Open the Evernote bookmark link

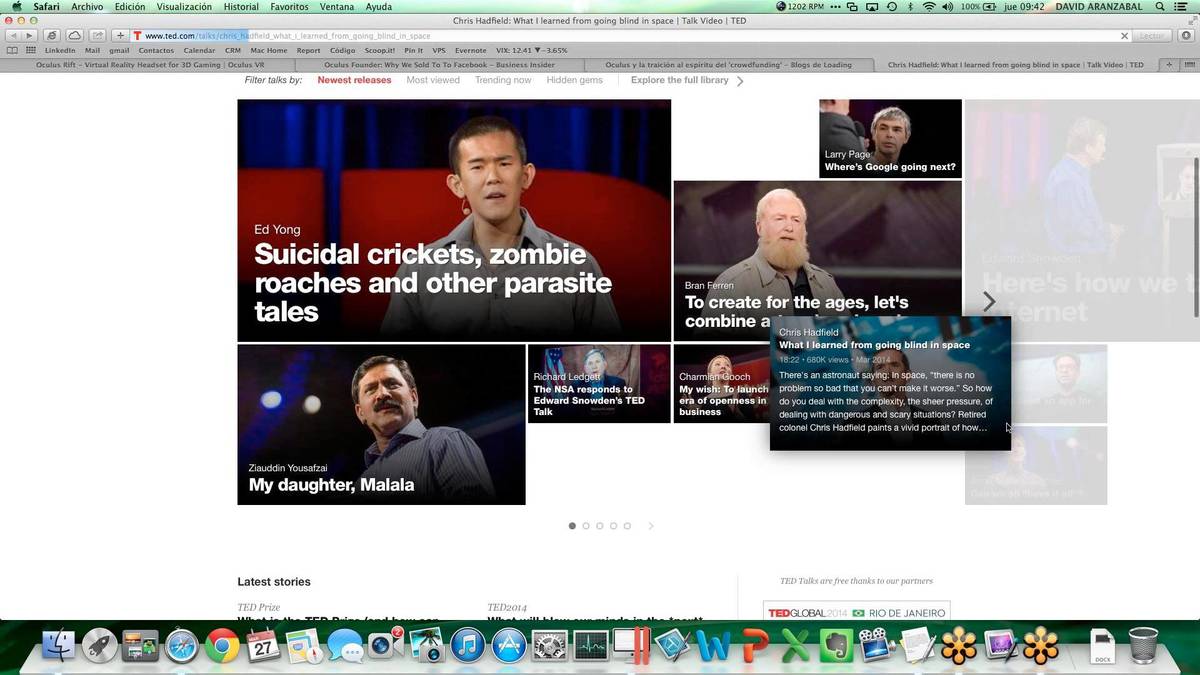(x=470, y=50)
